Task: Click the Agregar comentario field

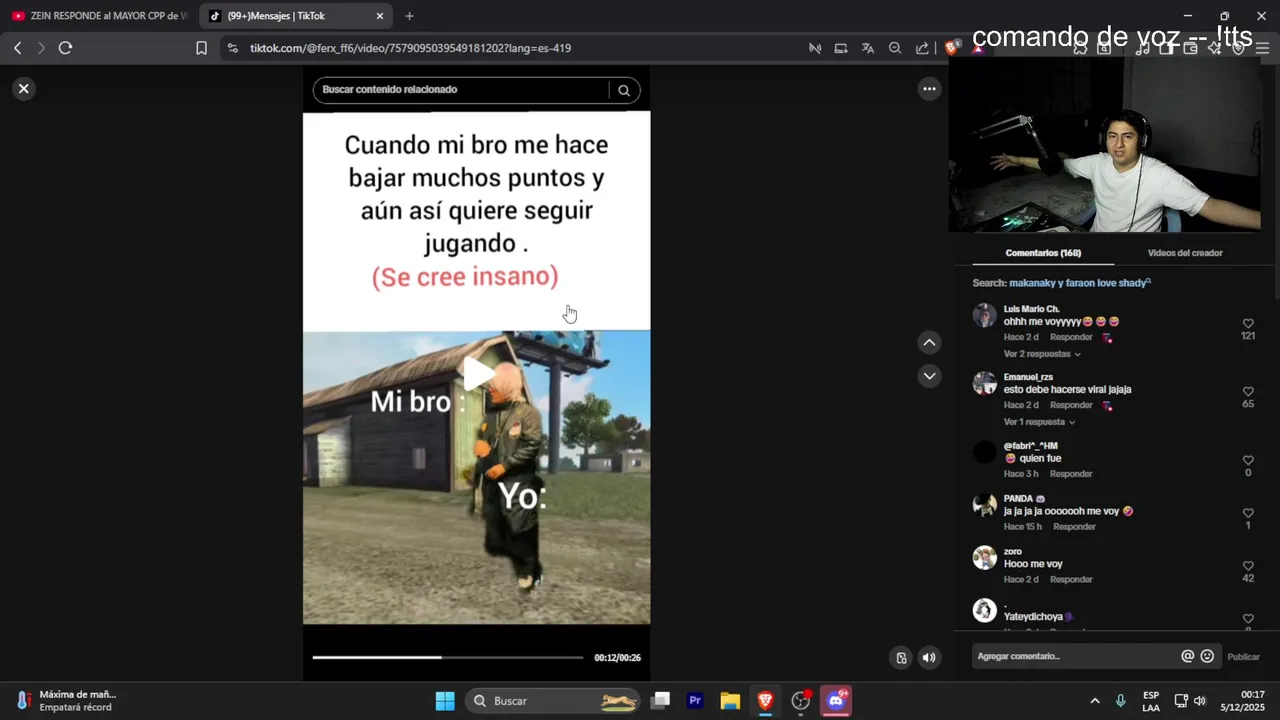Action: coord(1075,657)
